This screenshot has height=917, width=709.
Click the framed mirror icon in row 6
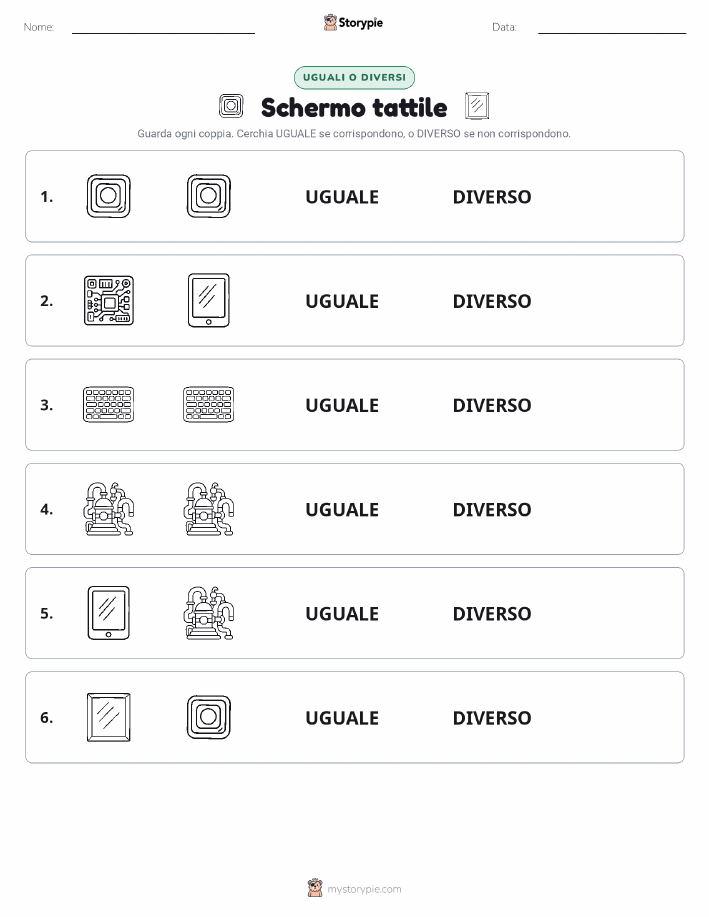click(x=109, y=717)
